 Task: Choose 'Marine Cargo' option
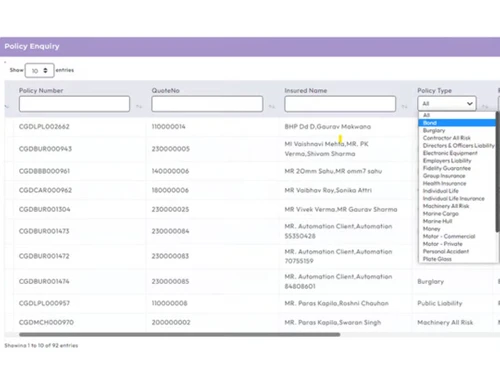(x=457, y=214)
